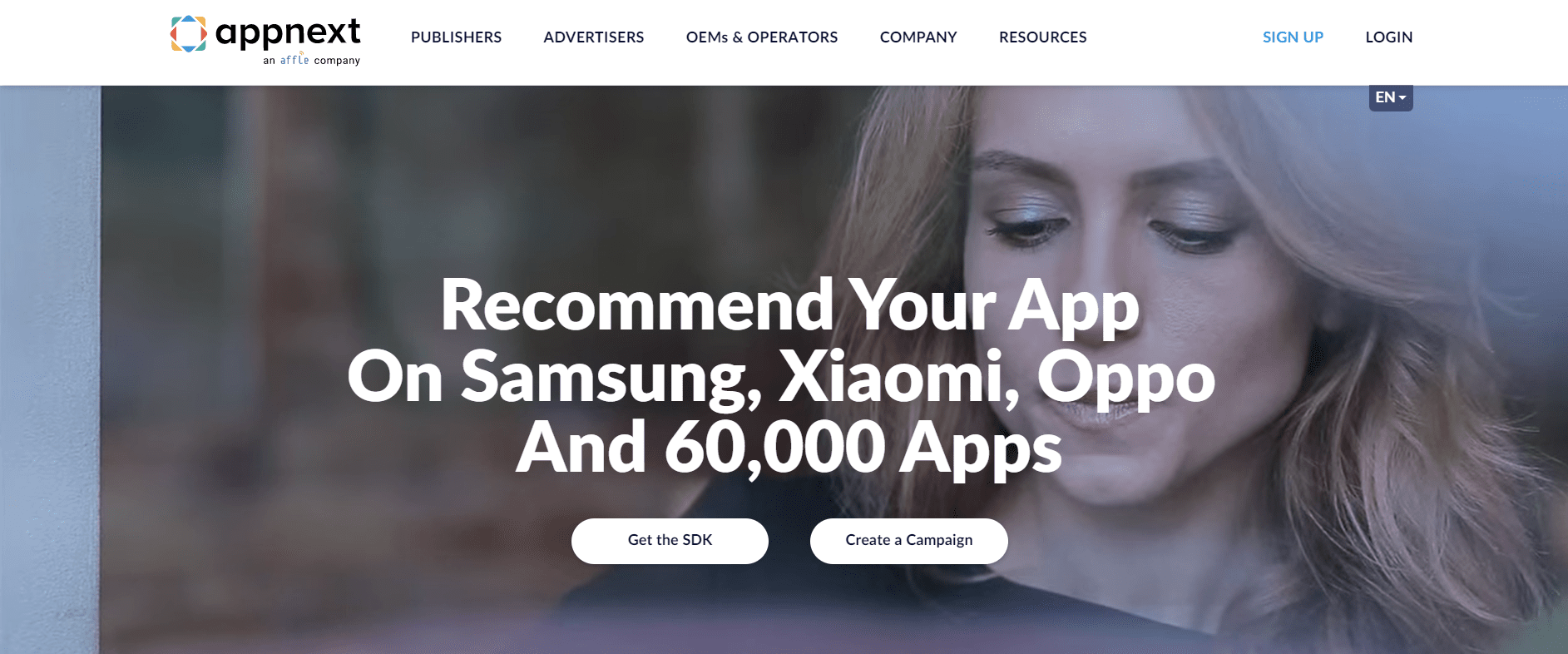Click the gray pillar at the hero's left edge
Screen dimensions: 1568x654
[50, 369]
